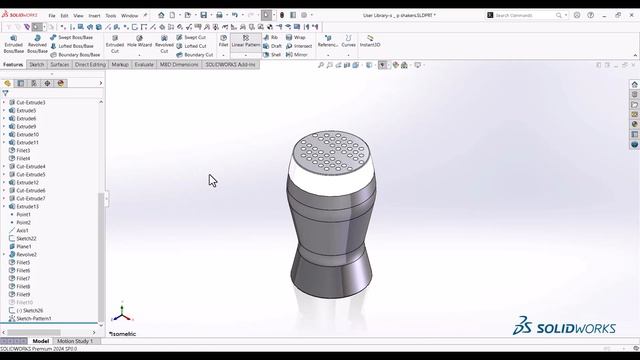Open the Edit menu
The height and width of the screenshot is (360, 640).
(64, 16)
